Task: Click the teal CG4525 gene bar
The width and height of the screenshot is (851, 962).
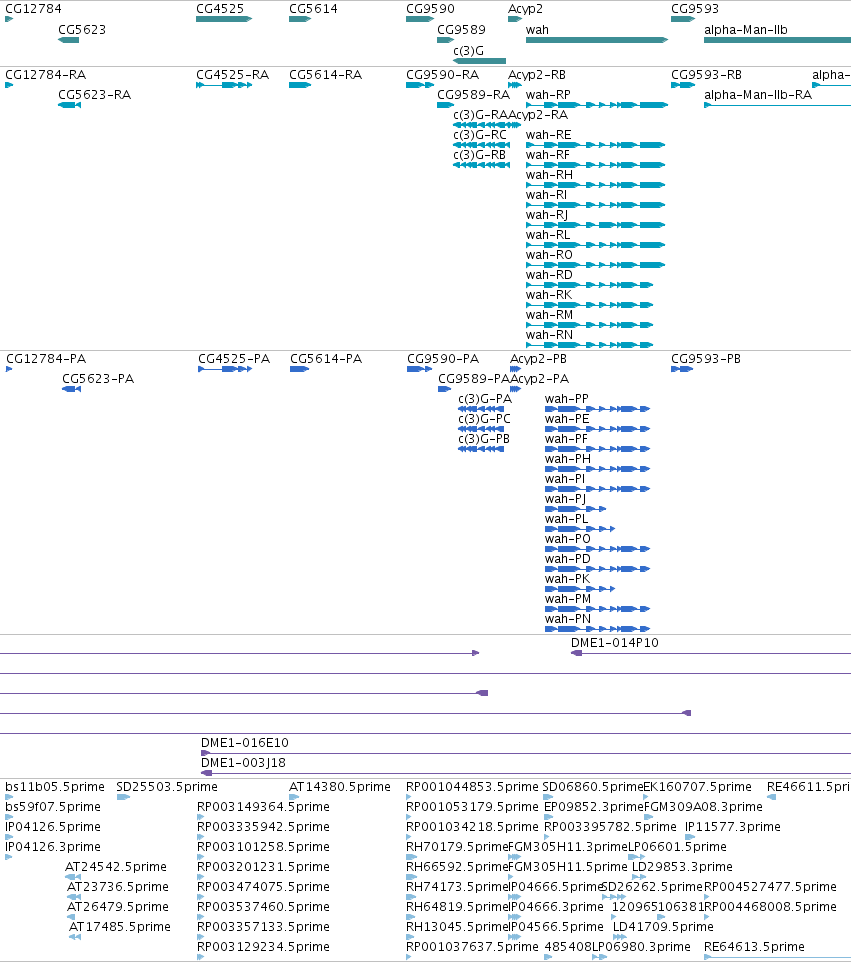Action: pos(224,19)
